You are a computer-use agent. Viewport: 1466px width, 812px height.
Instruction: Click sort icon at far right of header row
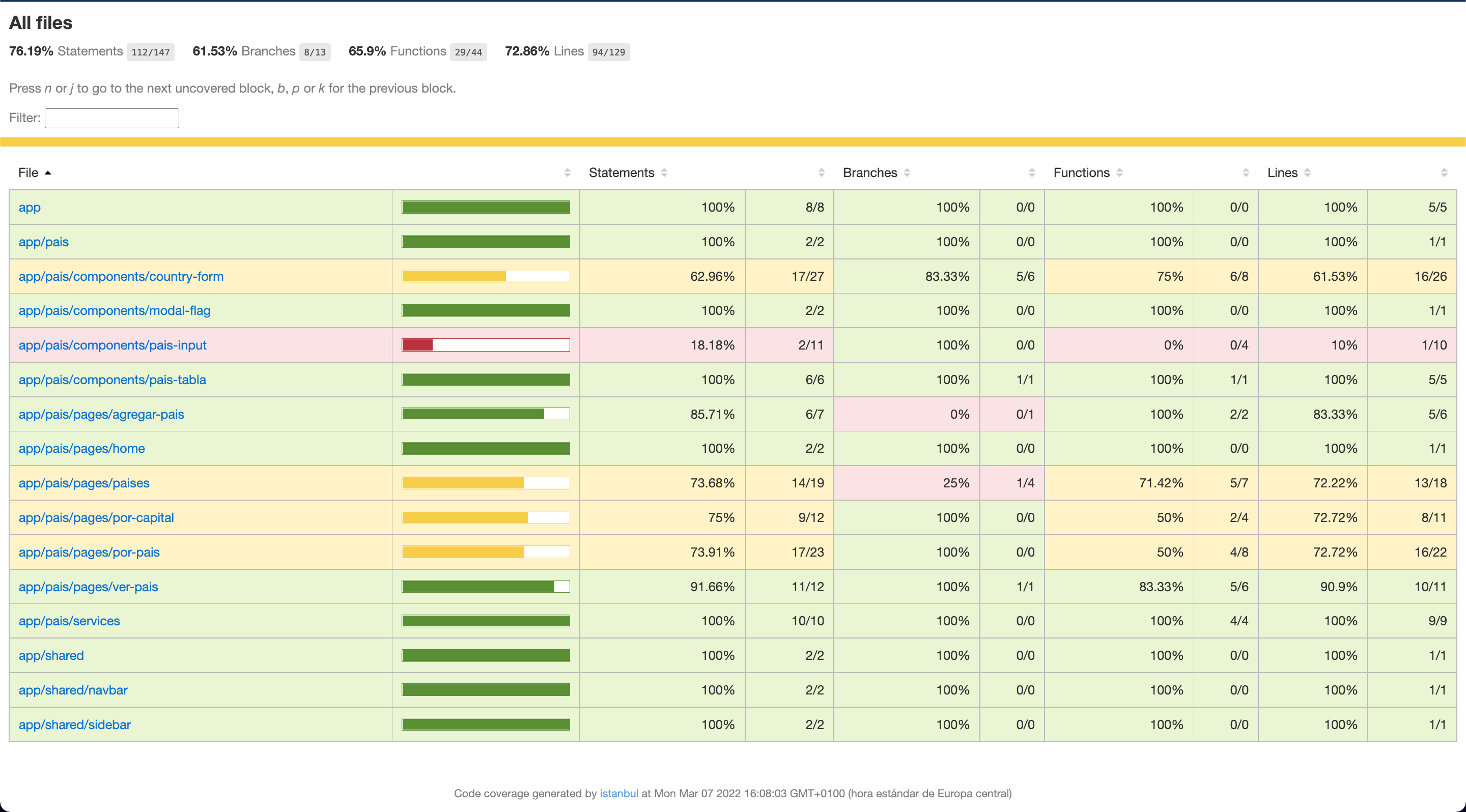1444,173
